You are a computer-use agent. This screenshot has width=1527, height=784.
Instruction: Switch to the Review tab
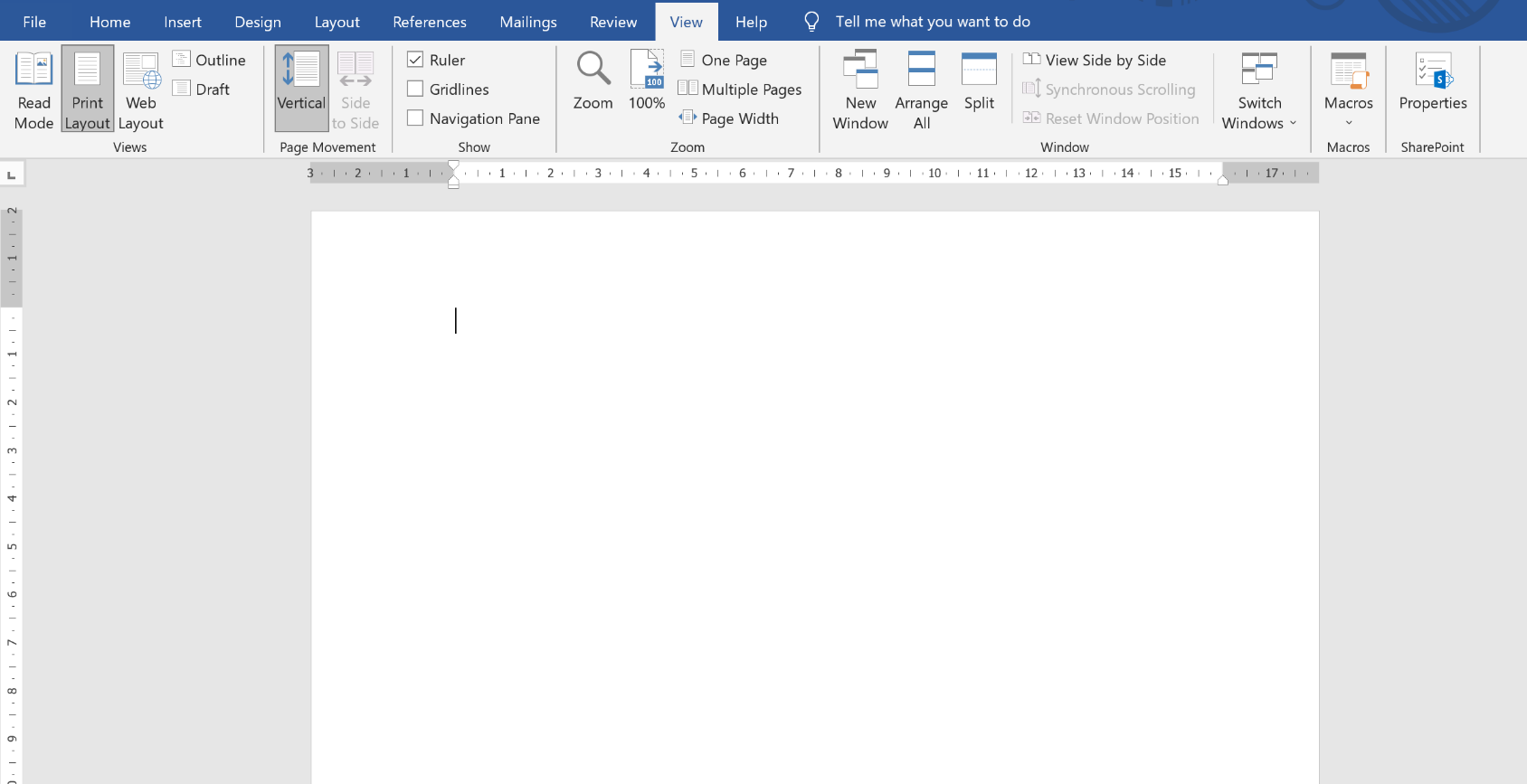tap(613, 22)
